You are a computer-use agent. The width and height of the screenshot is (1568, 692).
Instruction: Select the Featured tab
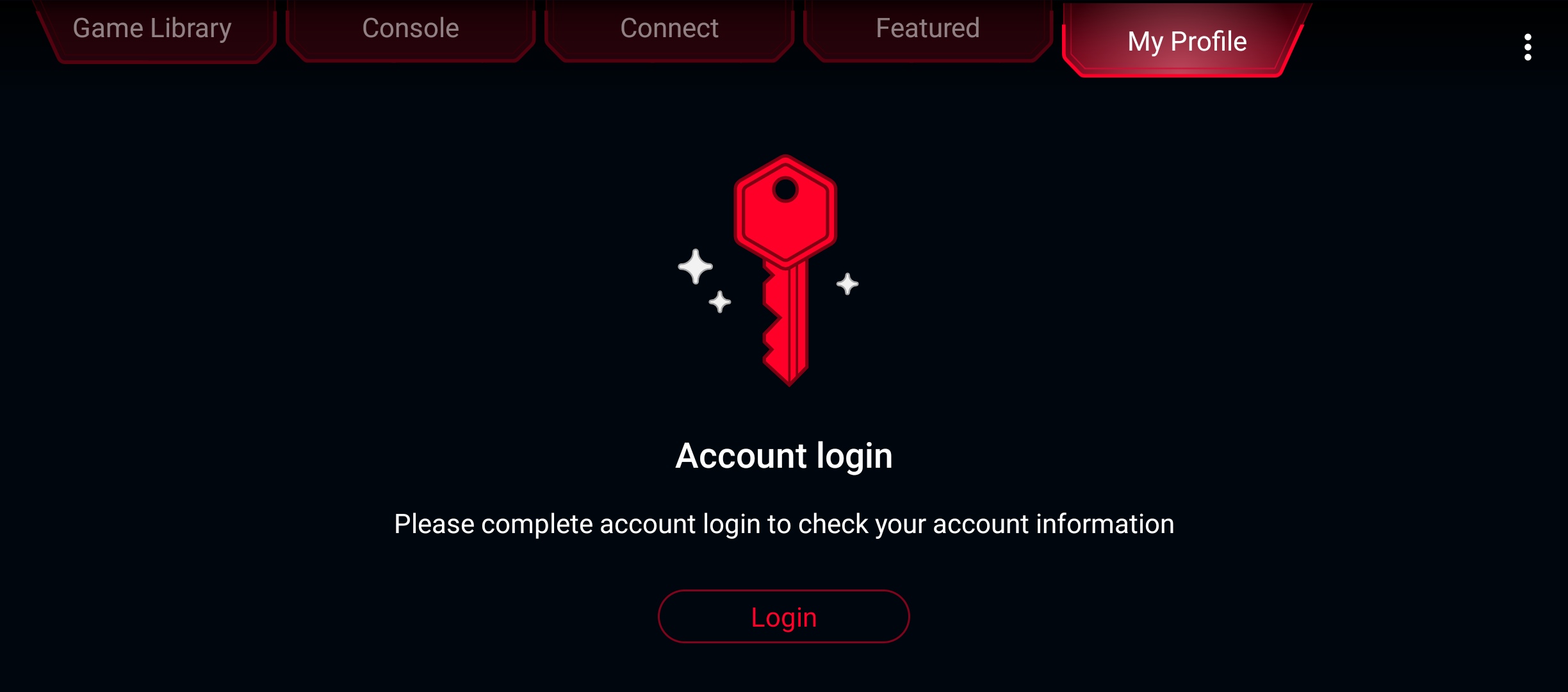(x=927, y=29)
